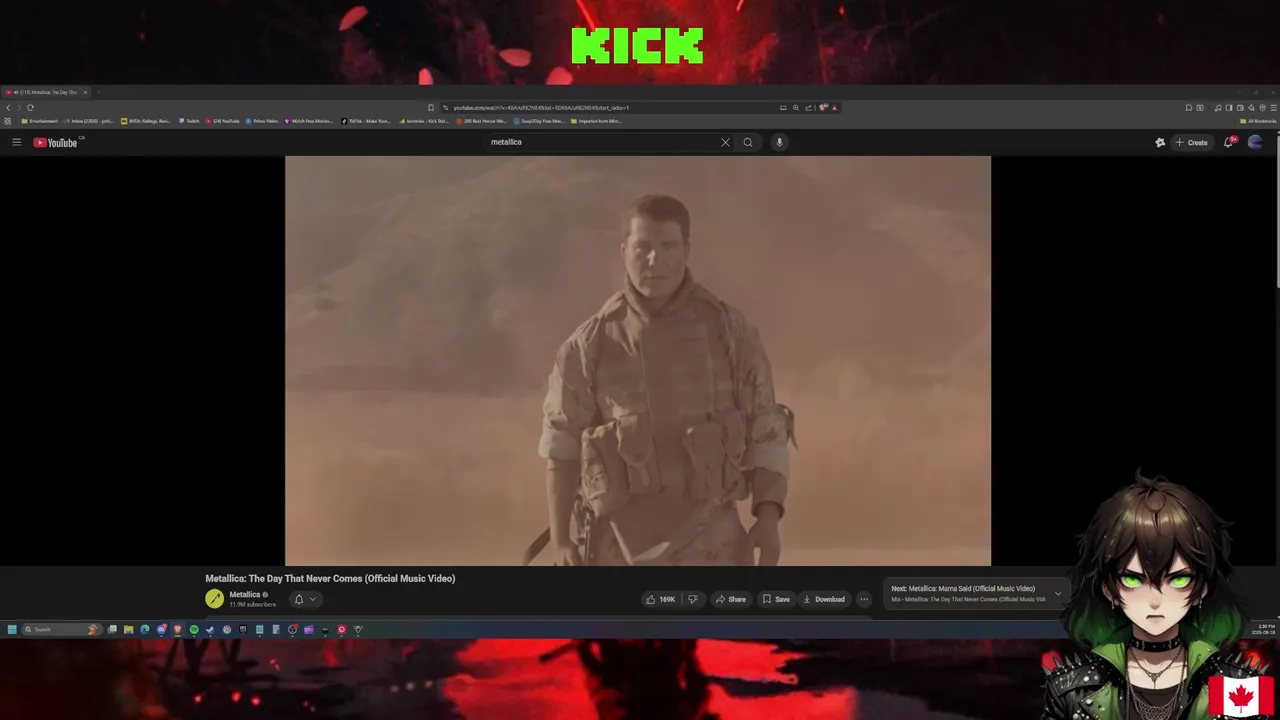Open the Inbox bookmark
Image resolution: width=1280 pixels, height=720 pixels.
pos(89,121)
